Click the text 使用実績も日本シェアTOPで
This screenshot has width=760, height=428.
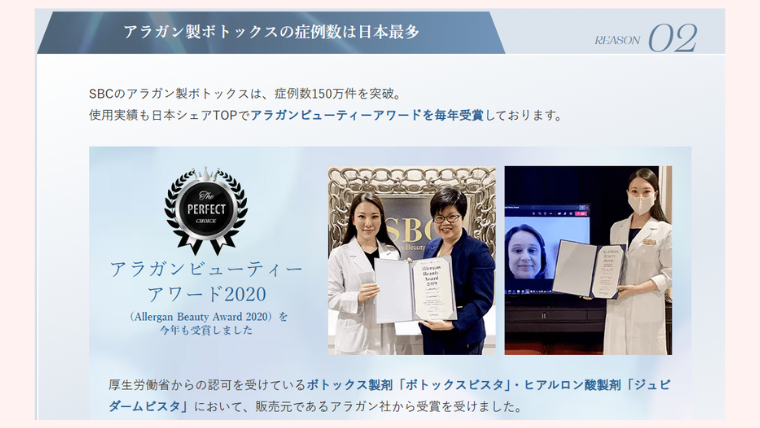pyautogui.click(x=169, y=115)
